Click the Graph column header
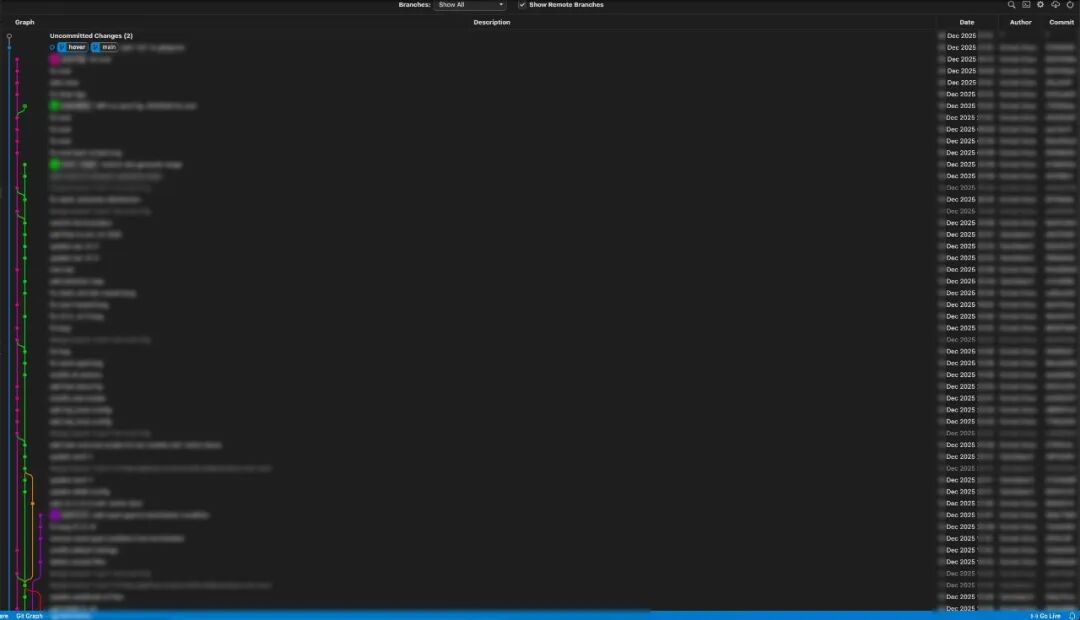The height and width of the screenshot is (620, 1080). click(25, 22)
